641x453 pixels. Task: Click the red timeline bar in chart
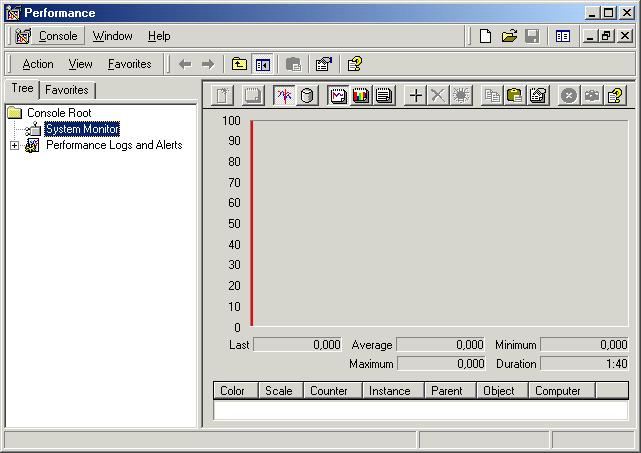click(x=252, y=223)
